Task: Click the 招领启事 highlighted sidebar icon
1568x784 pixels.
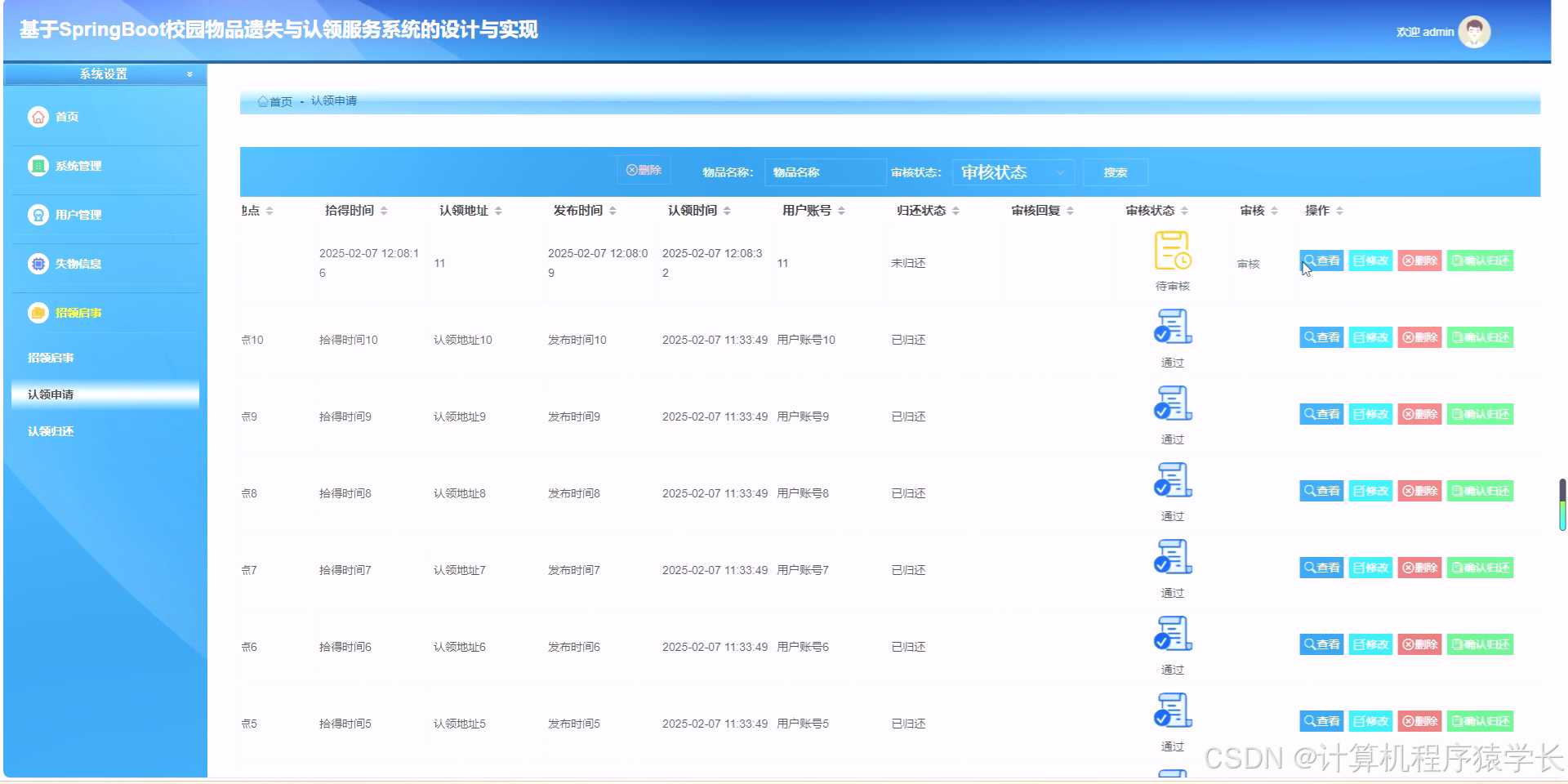Action: point(38,313)
